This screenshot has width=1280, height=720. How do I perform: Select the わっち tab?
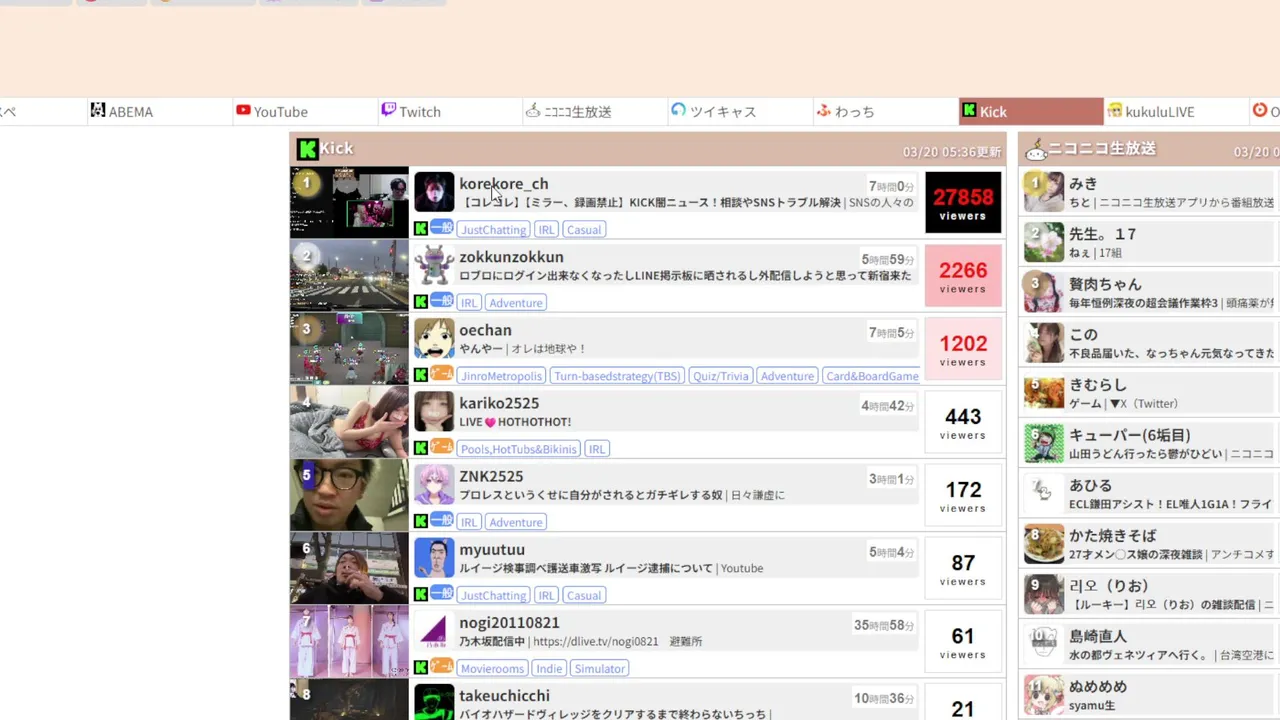coord(885,112)
